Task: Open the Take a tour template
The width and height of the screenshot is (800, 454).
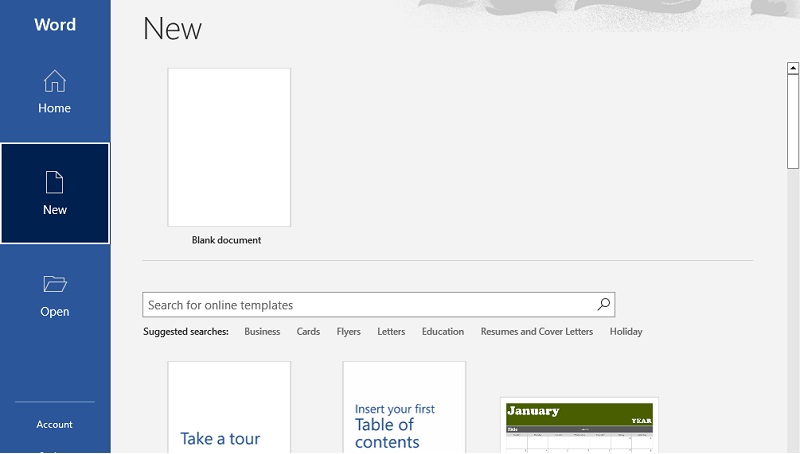Action: 229,407
